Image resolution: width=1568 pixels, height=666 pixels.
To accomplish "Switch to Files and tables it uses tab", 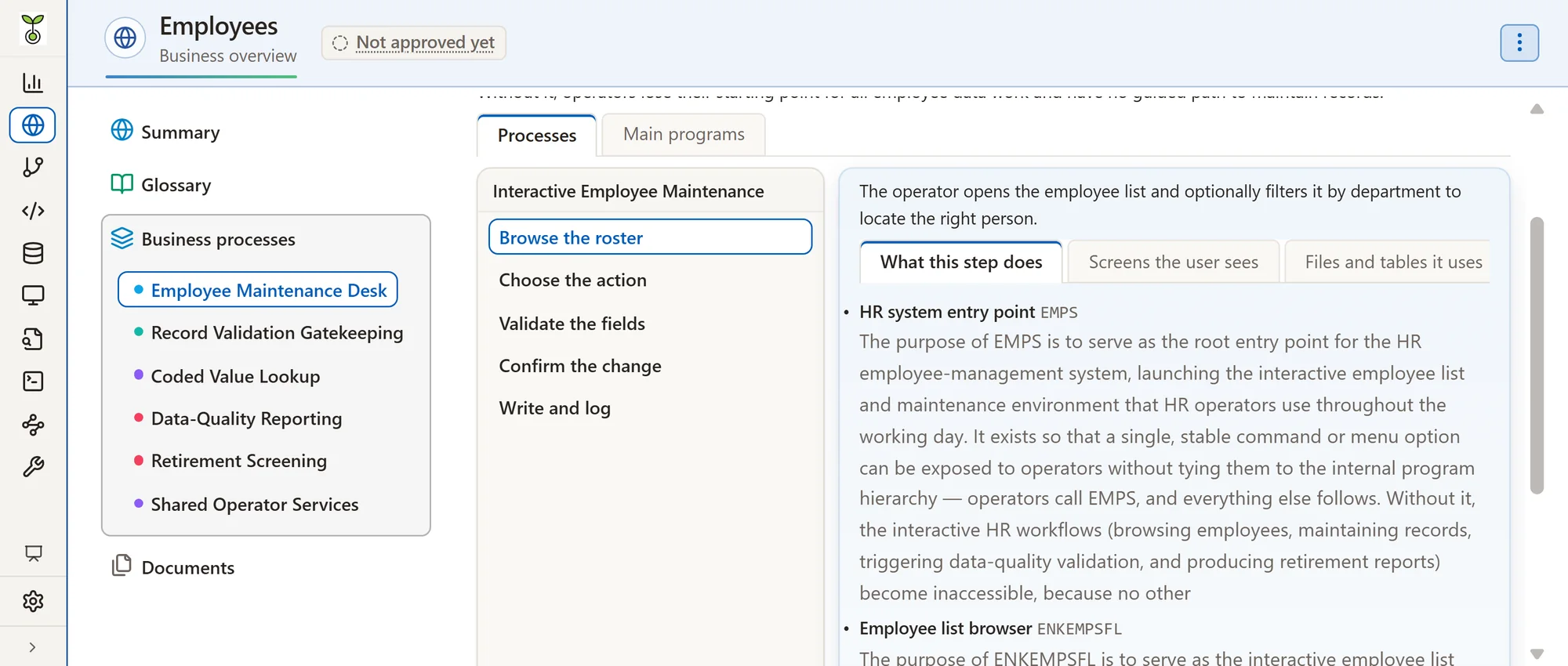I will click(x=1389, y=262).
